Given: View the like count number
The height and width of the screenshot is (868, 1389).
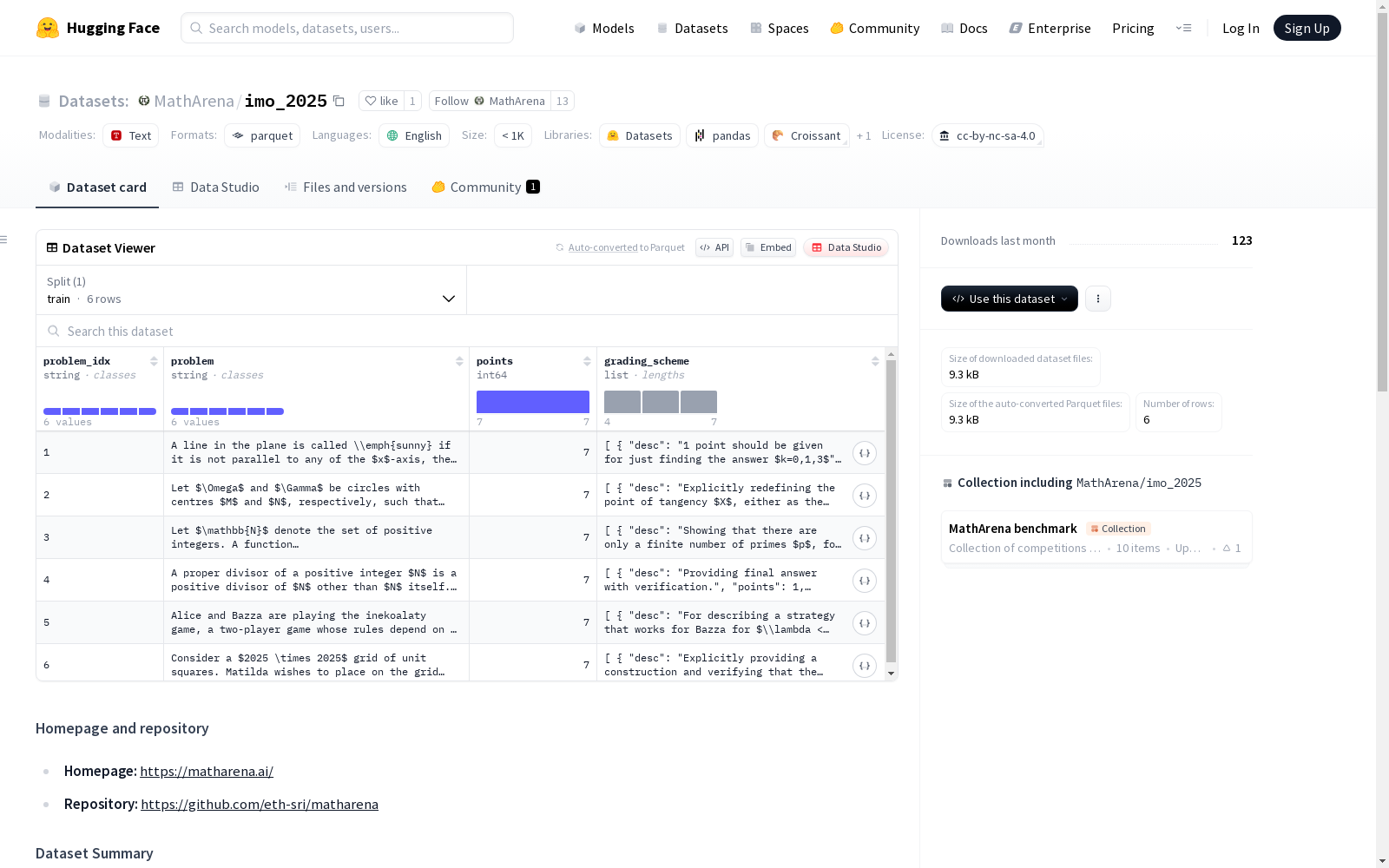Looking at the screenshot, I should 412,101.
